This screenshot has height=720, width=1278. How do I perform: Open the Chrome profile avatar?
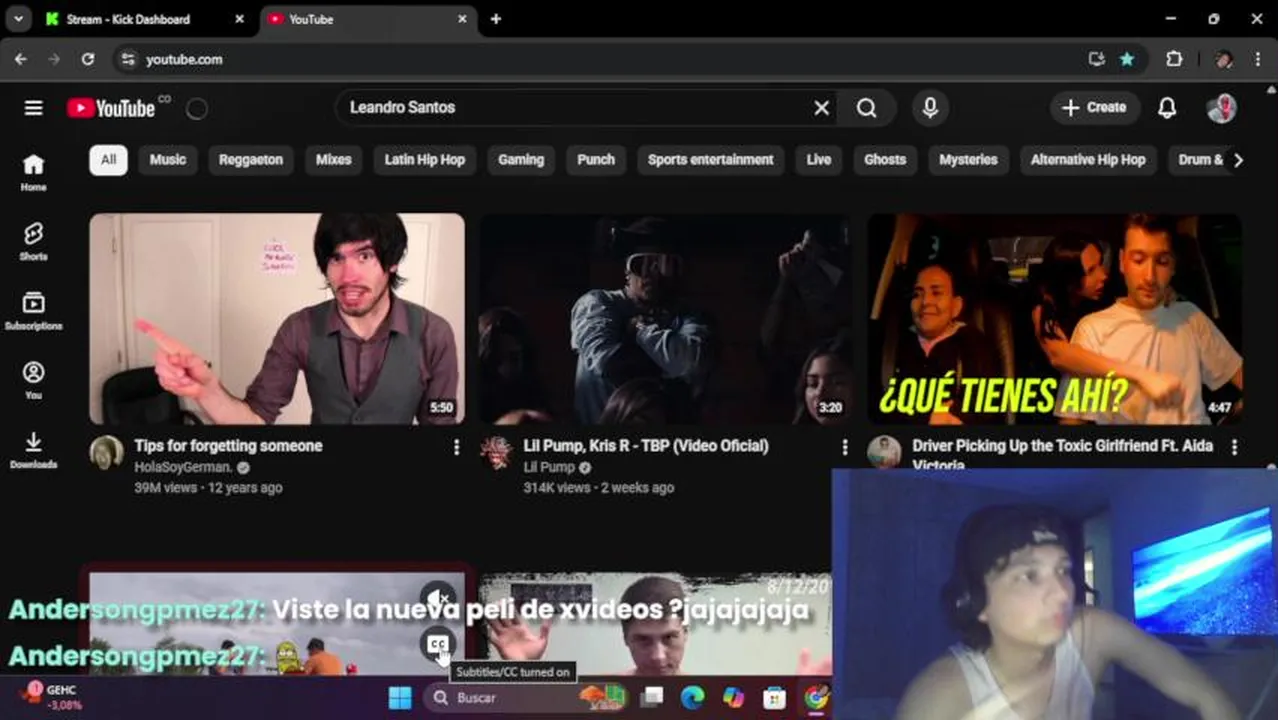click(1223, 59)
